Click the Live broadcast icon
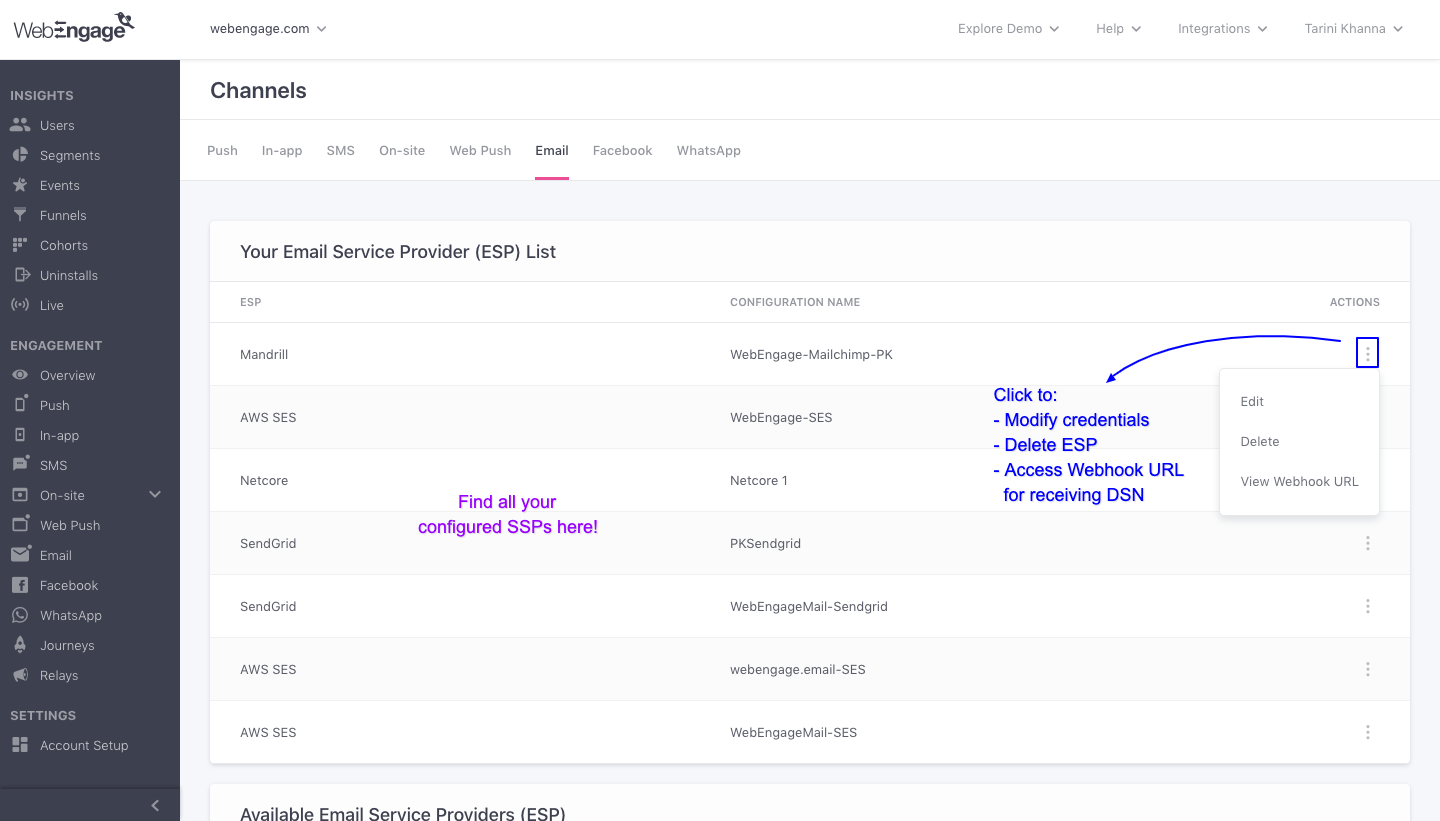Viewport: 1440px width, 821px height. pyautogui.click(x=20, y=305)
